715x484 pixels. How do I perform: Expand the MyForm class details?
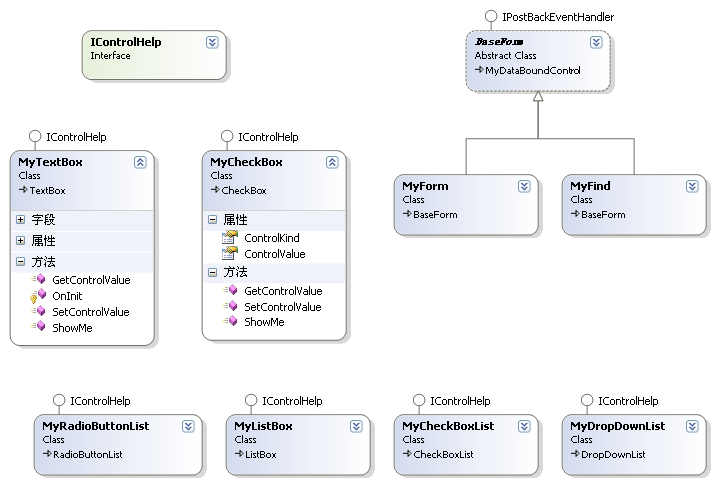click(524, 186)
